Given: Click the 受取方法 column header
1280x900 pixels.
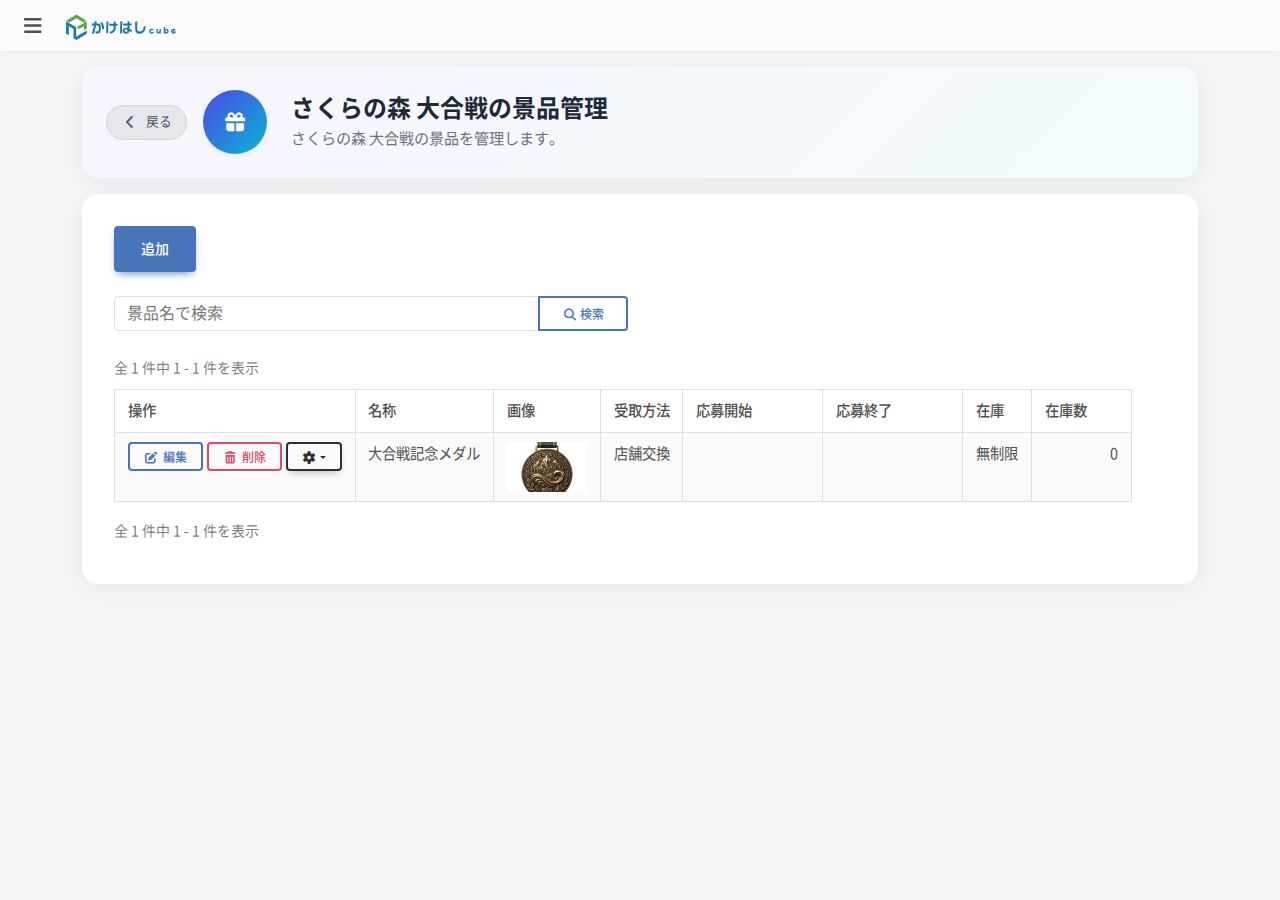Looking at the screenshot, I should [642, 411].
